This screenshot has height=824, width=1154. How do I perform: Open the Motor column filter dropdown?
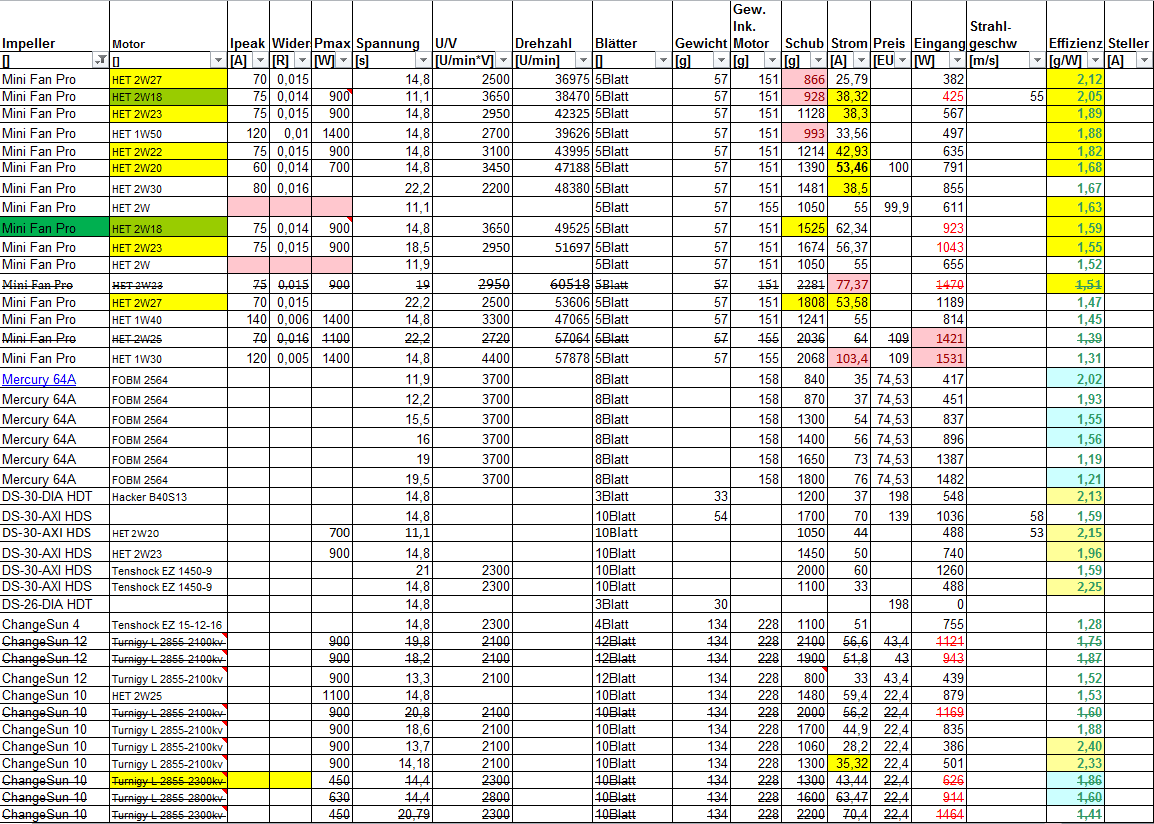(219, 61)
